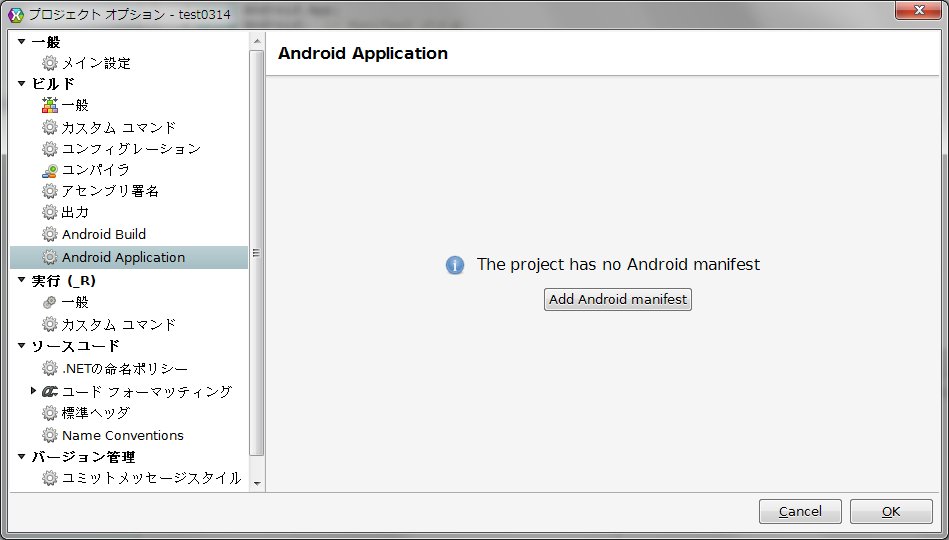
Task: Select Name Conventions text row
Action: coord(122,435)
